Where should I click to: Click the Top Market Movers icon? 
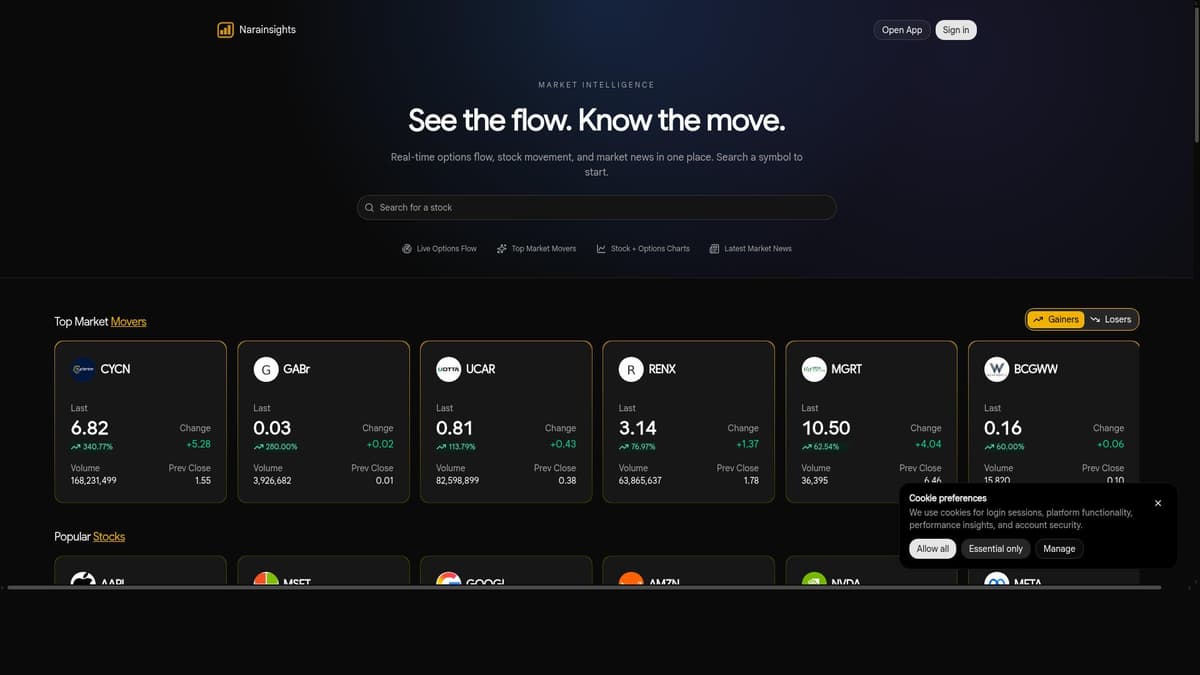(500, 248)
